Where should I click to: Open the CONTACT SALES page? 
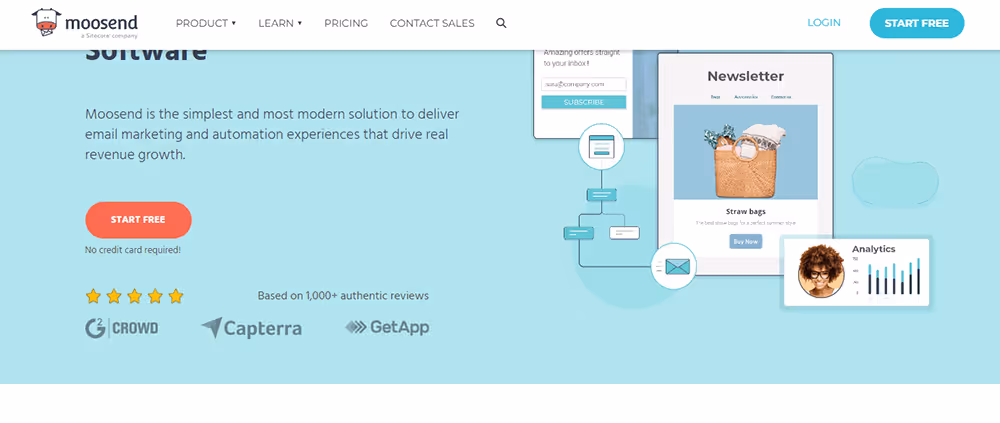(x=432, y=23)
